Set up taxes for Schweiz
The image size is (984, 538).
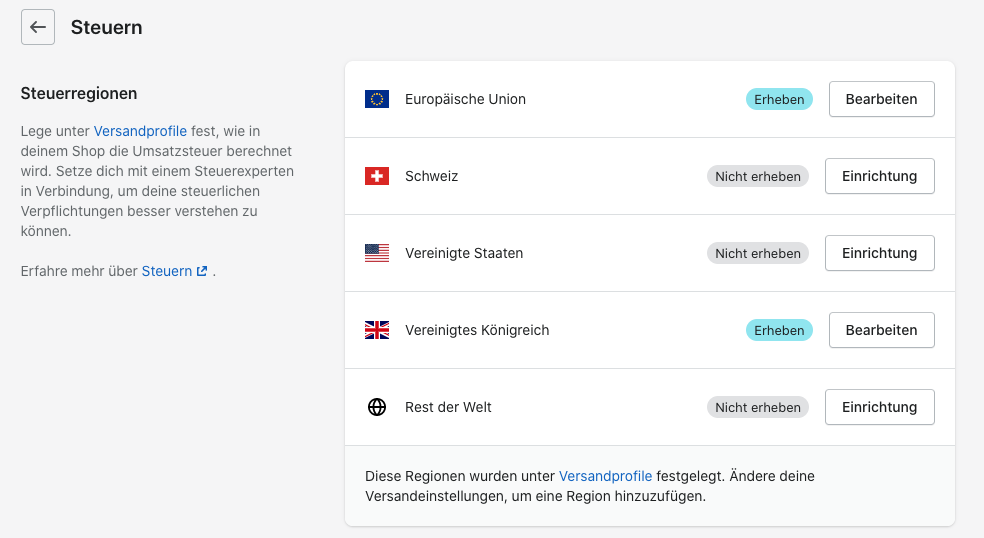click(879, 176)
